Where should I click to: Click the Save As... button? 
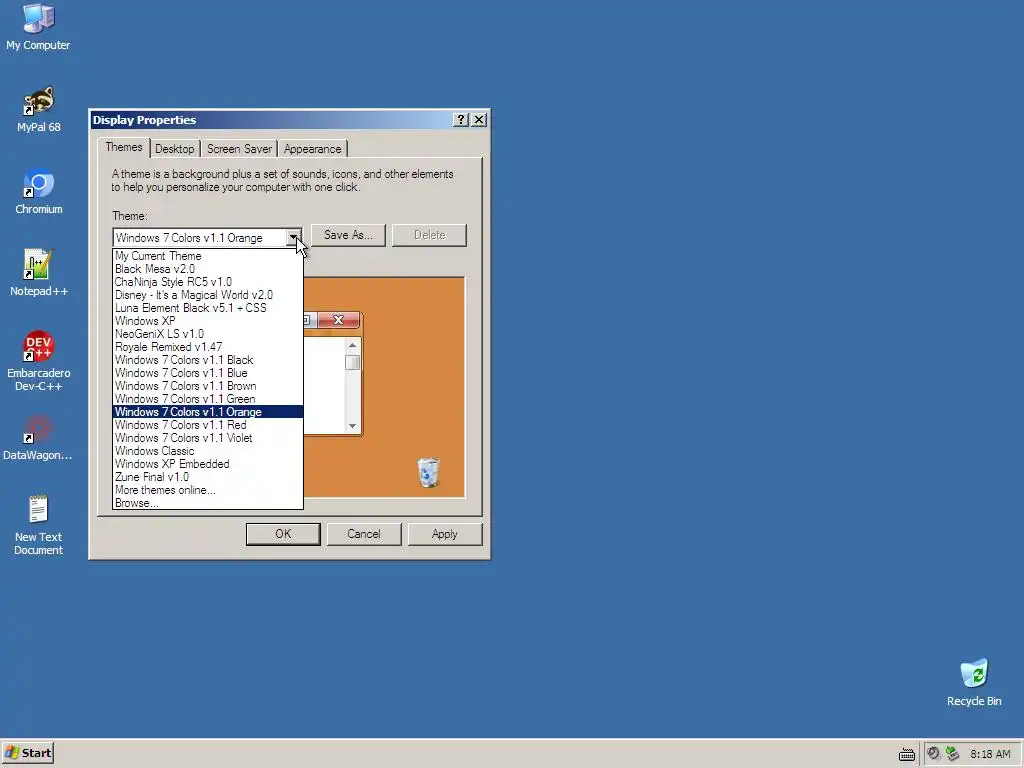click(348, 235)
